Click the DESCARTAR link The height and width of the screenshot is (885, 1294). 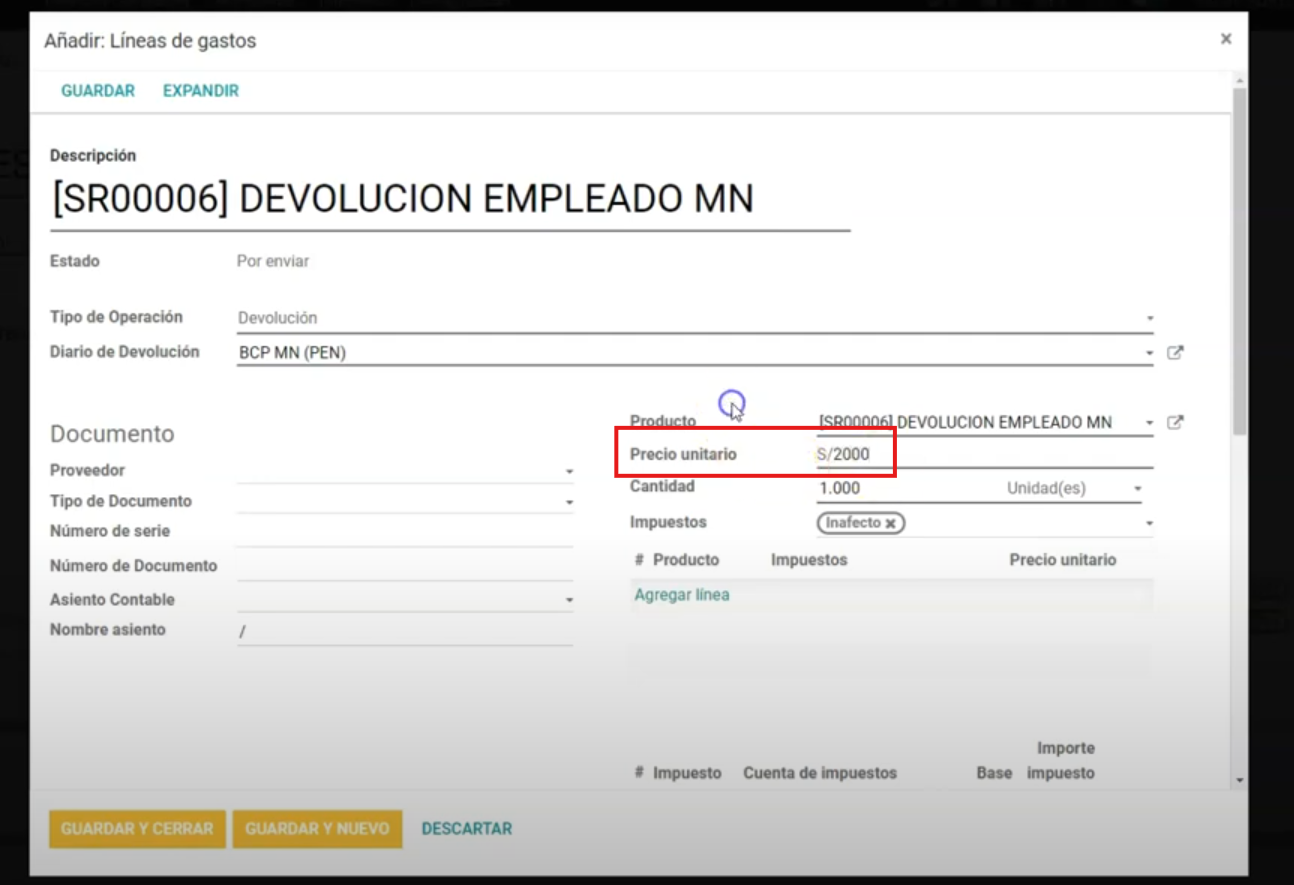pos(466,829)
